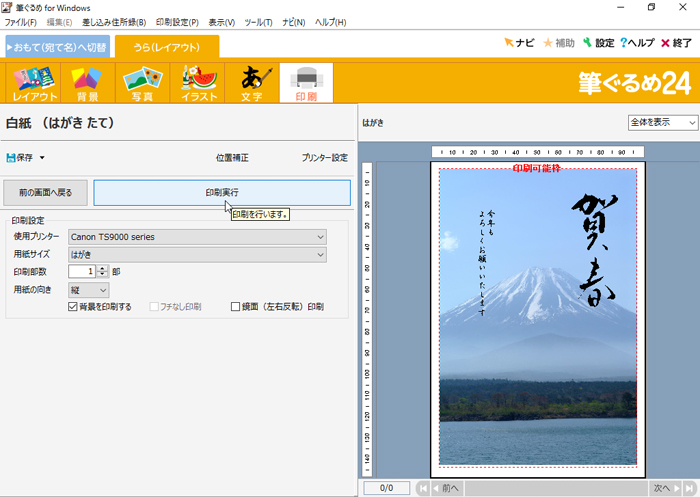Open the レイアウト layout tool
The height and width of the screenshot is (497, 700).
point(34,83)
